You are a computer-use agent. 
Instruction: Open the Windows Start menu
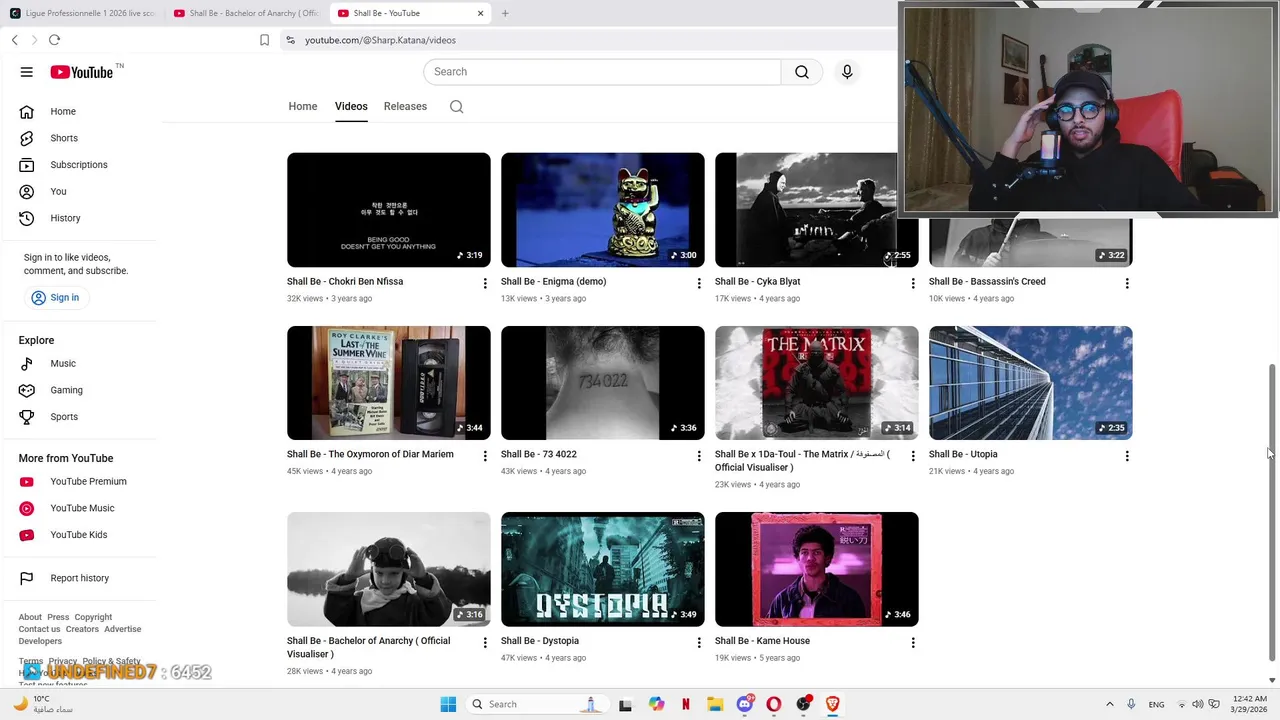(448, 704)
